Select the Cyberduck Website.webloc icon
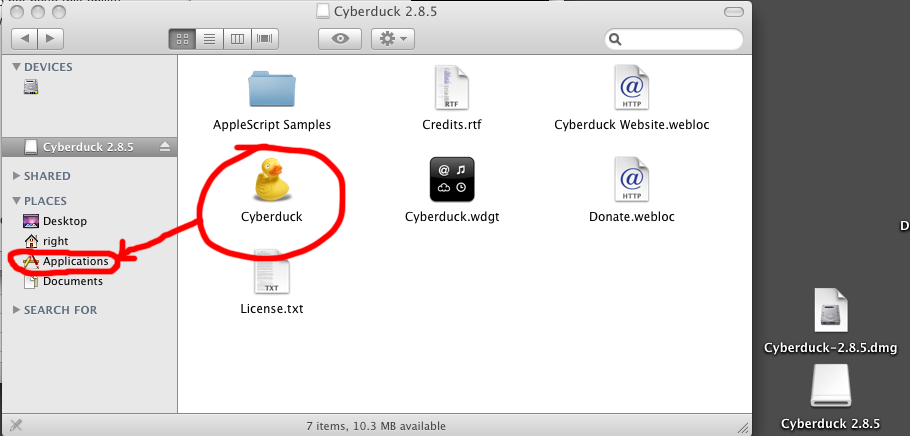The image size is (910, 436). (631, 88)
